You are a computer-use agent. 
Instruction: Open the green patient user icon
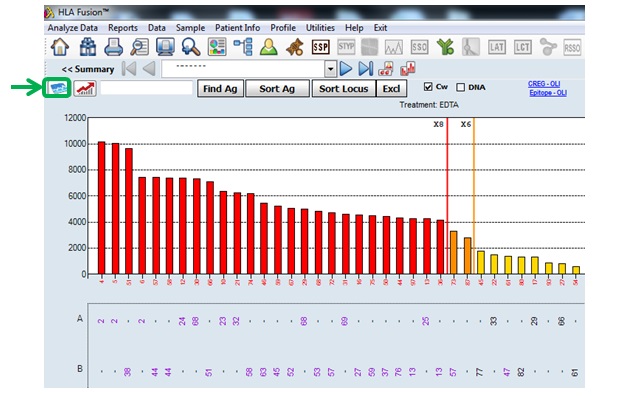(x=269, y=47)
